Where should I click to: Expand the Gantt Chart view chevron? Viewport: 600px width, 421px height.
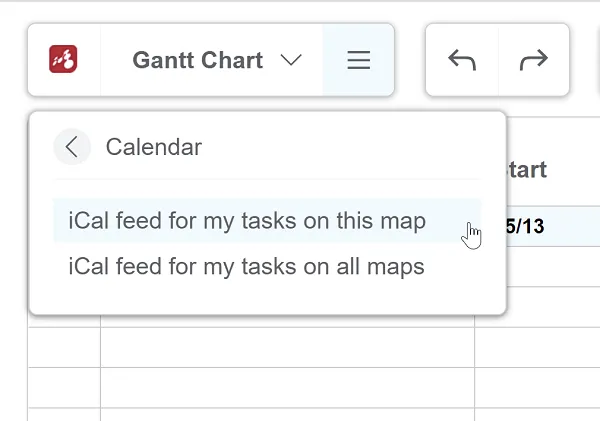(291, 60)
